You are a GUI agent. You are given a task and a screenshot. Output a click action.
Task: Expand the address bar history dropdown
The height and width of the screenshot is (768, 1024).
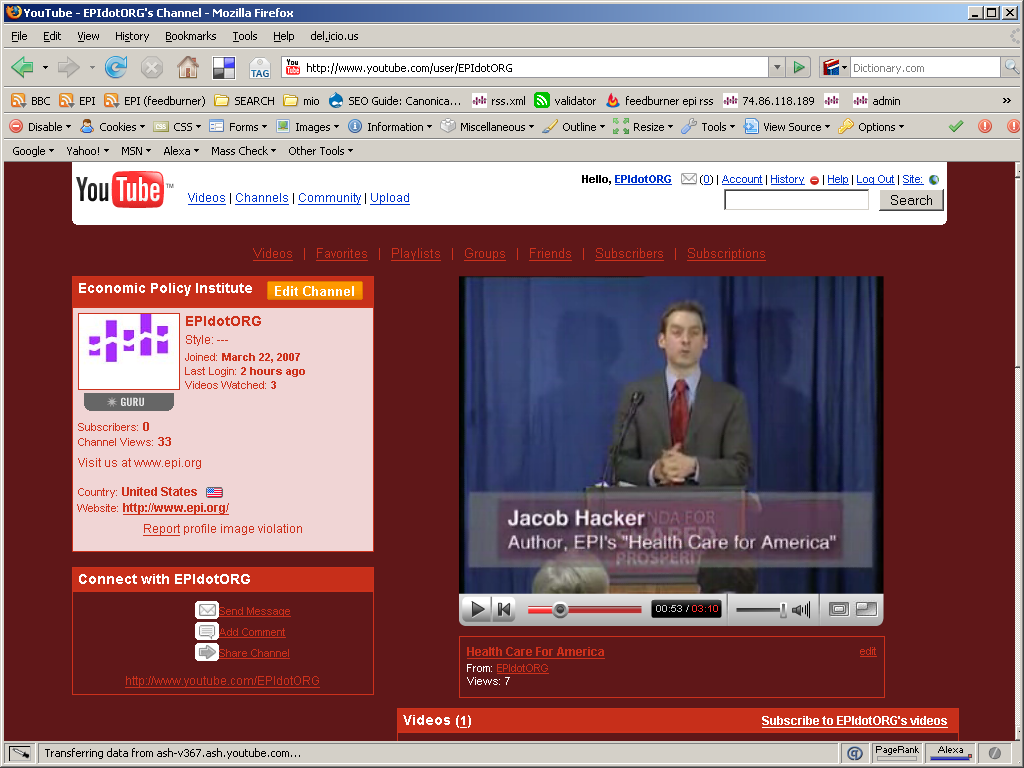(777, 67)
